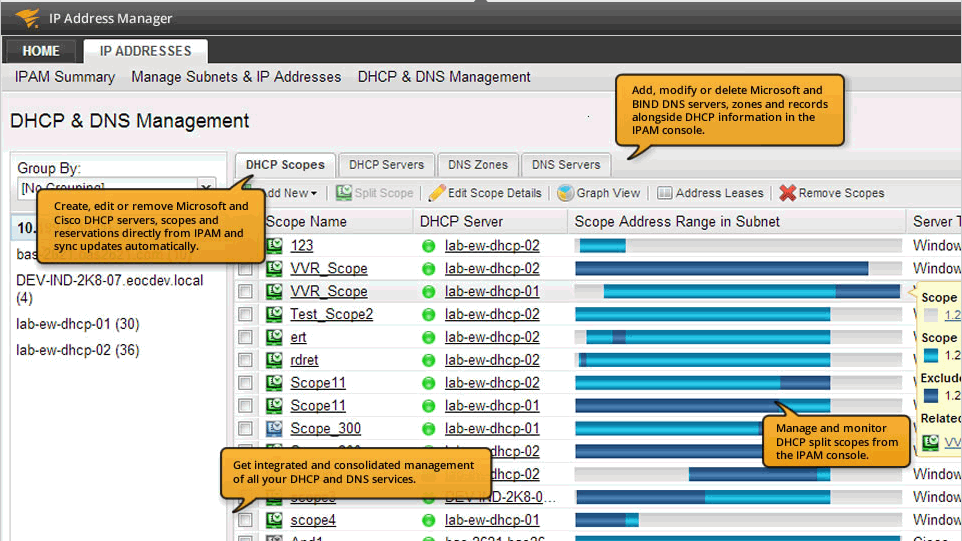Click scope icon beside Scope11 on lab-ew-dhcp-02
This screenshot has width=962, height=541.
274,383
